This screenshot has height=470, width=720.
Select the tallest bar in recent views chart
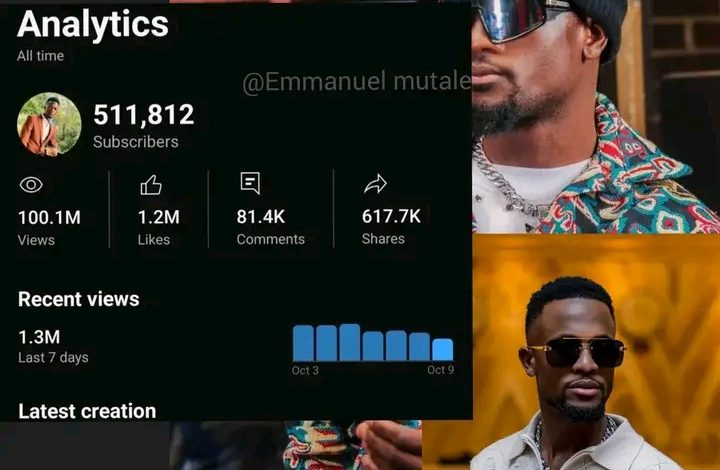(349, 342)
